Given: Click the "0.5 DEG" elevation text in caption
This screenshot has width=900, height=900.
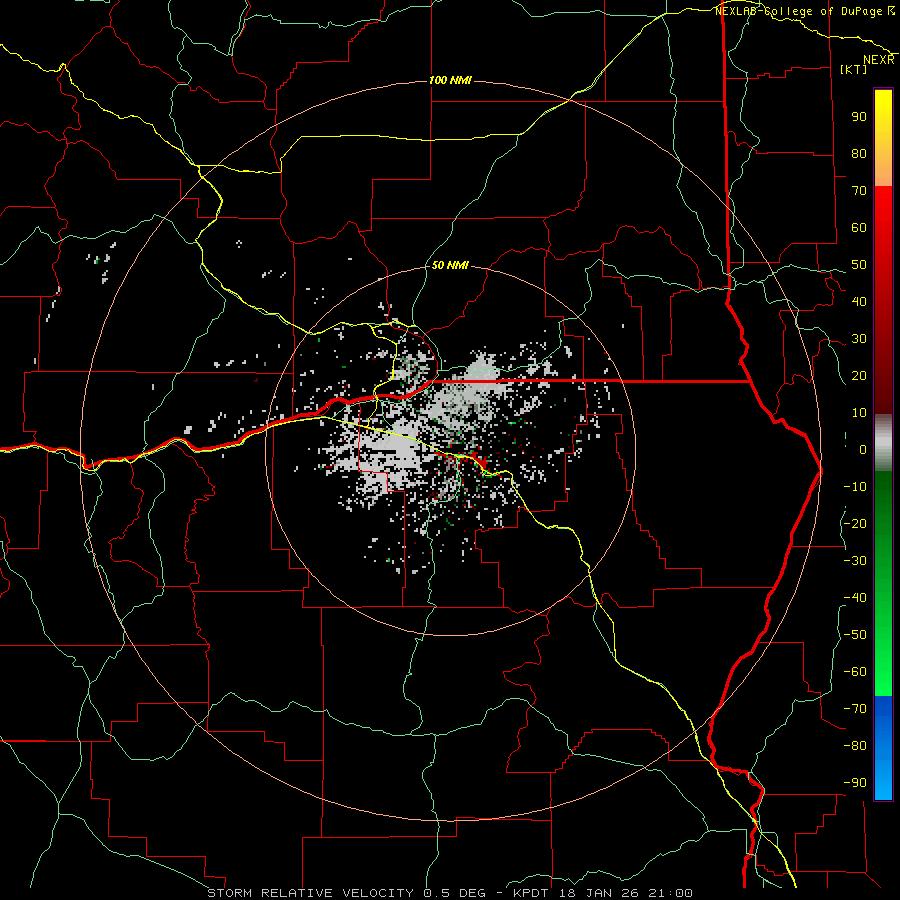Looking at the screenshot, I should pos(455,893).
